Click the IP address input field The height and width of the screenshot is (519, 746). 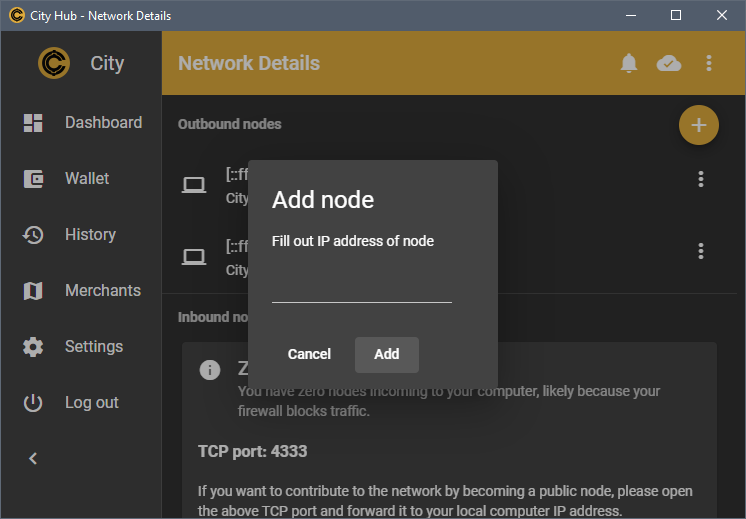click(x=362, y=289)
